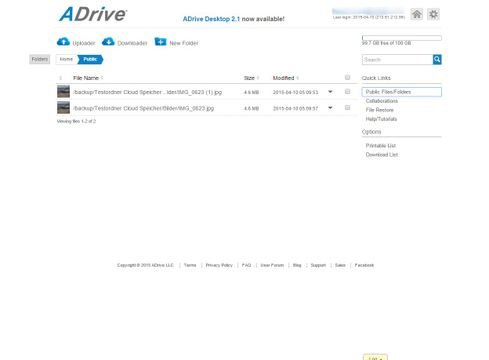Open Public Files/Folders quick link
489x360 pixels.
point(402,92)
